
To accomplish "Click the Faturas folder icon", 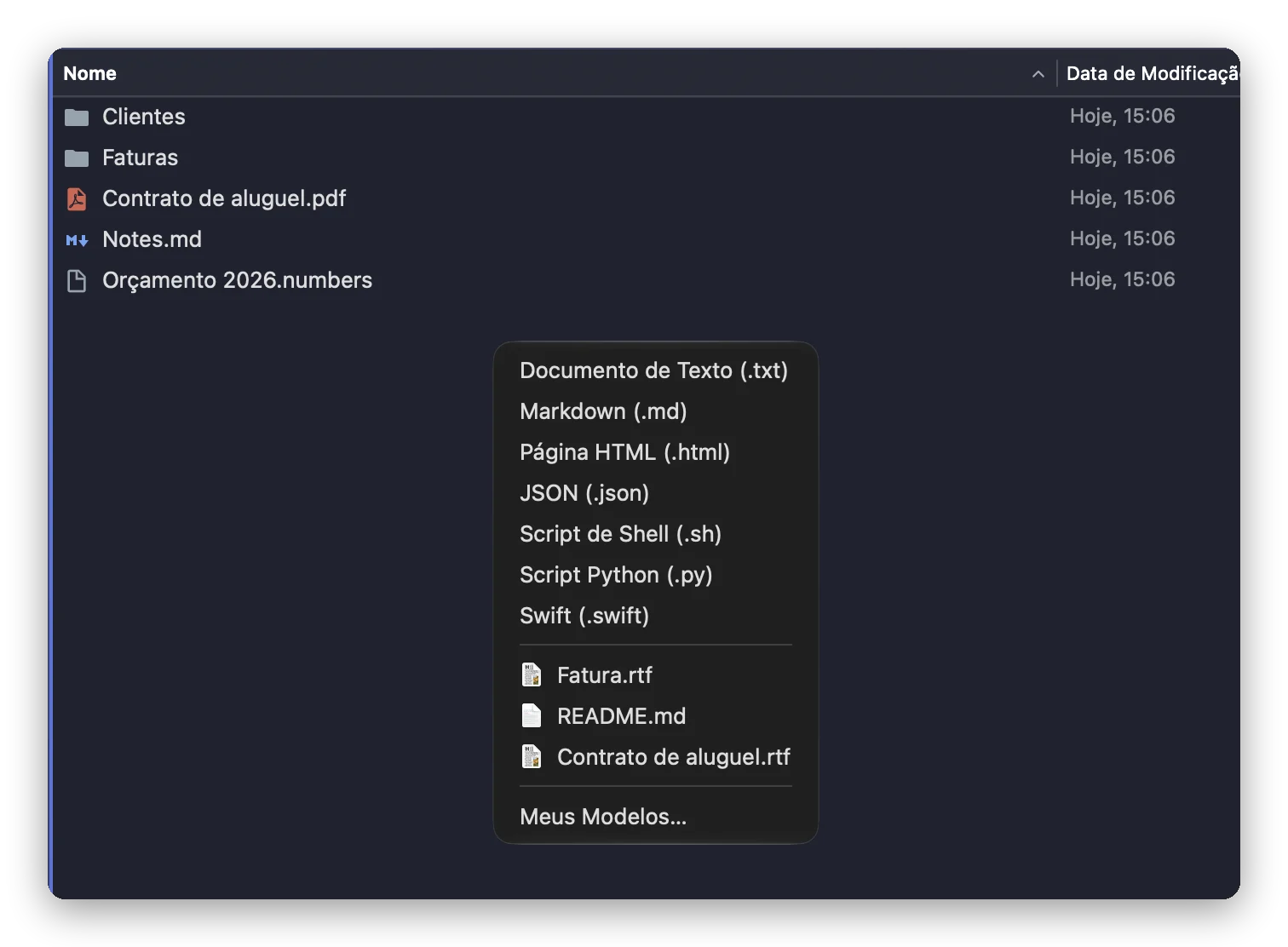I will click(77, 158).
